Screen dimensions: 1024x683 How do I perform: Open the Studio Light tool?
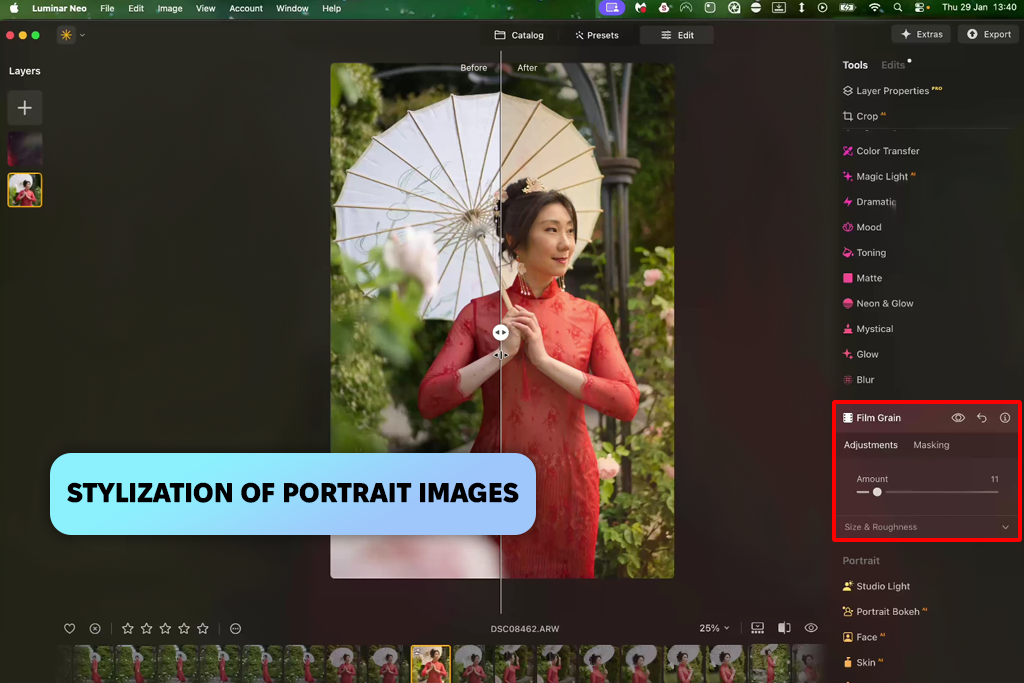(876, 586)
